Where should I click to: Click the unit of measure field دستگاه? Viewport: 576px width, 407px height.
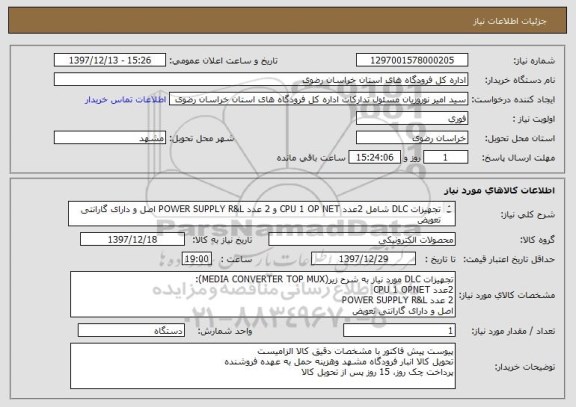click(131, 331)
